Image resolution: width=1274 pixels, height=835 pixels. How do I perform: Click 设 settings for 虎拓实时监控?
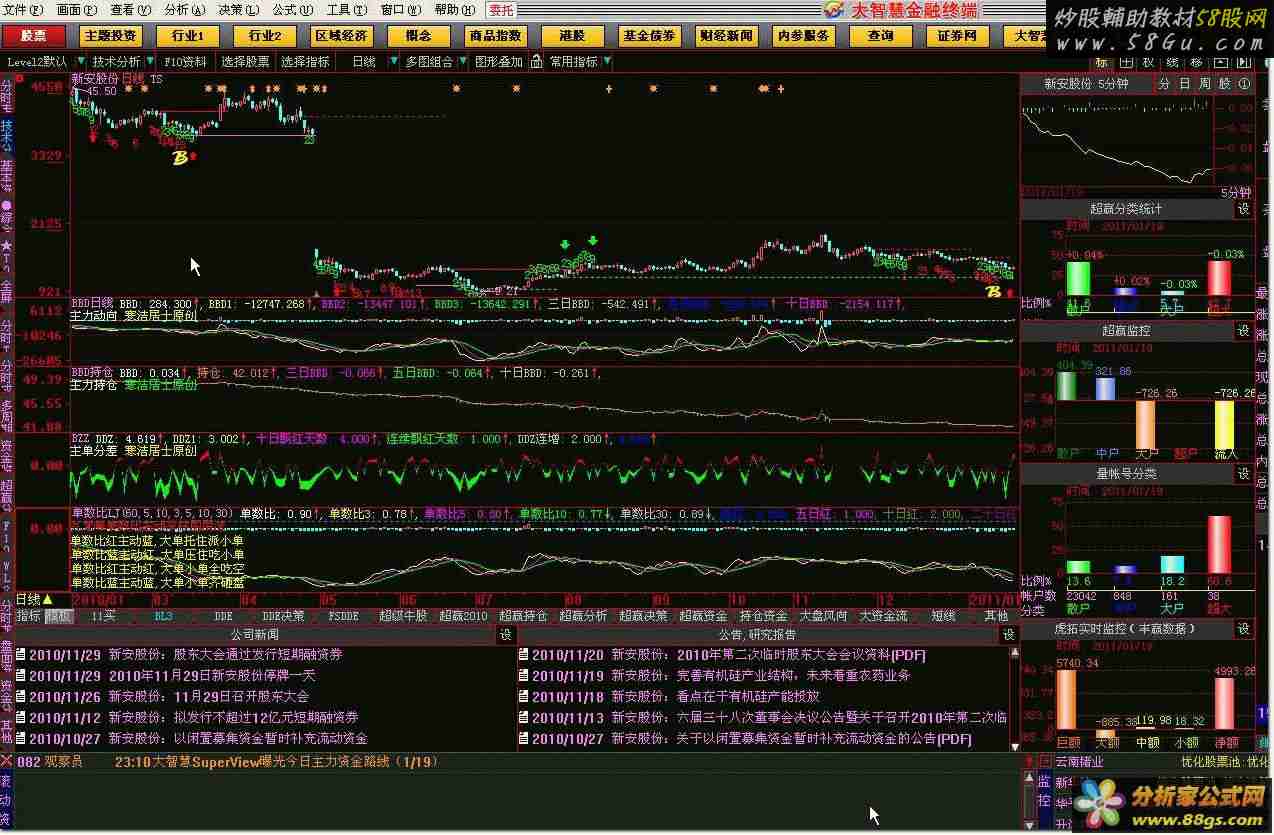pos(1243,629)
